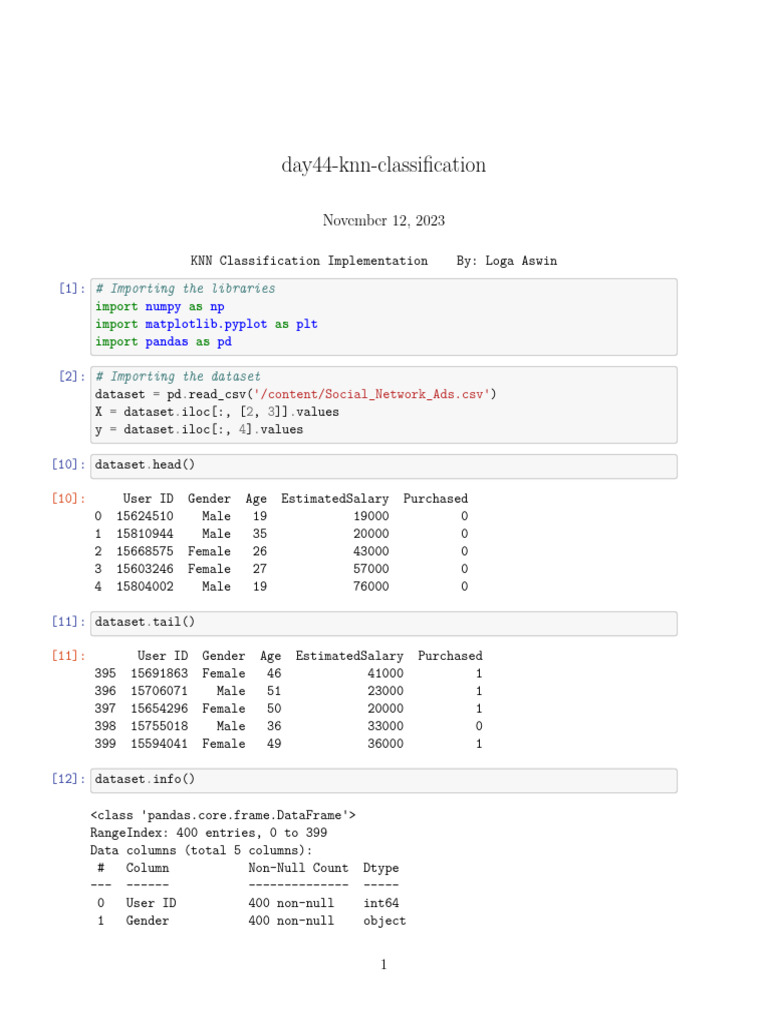The image size is (768, 1024).
Task: Click the pd.read_csv Social_Network_Ads.csv line
Action: pyautogui.click(x=296, y=394)
